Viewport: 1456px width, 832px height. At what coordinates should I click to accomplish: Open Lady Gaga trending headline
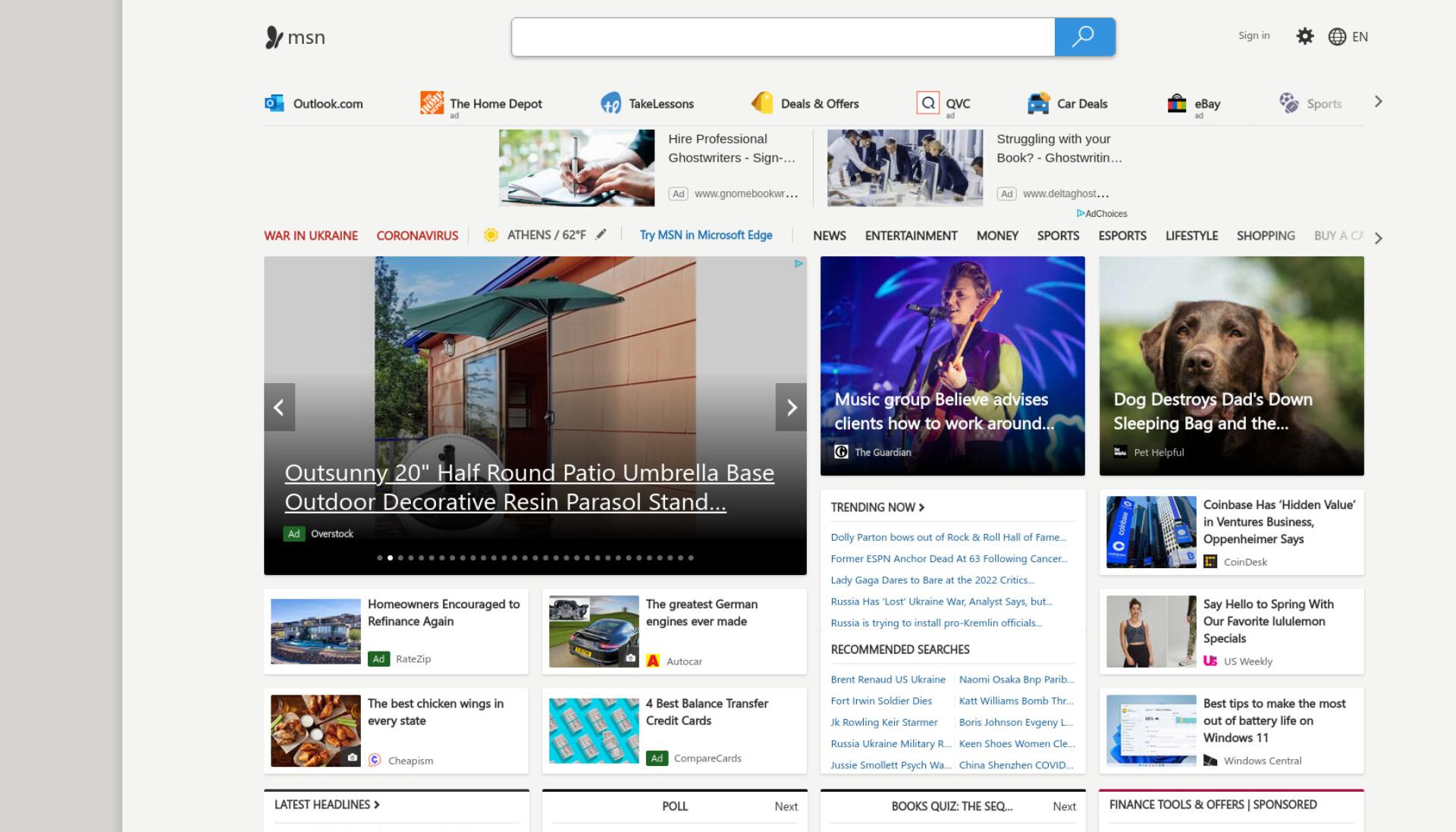coord(932,579)
